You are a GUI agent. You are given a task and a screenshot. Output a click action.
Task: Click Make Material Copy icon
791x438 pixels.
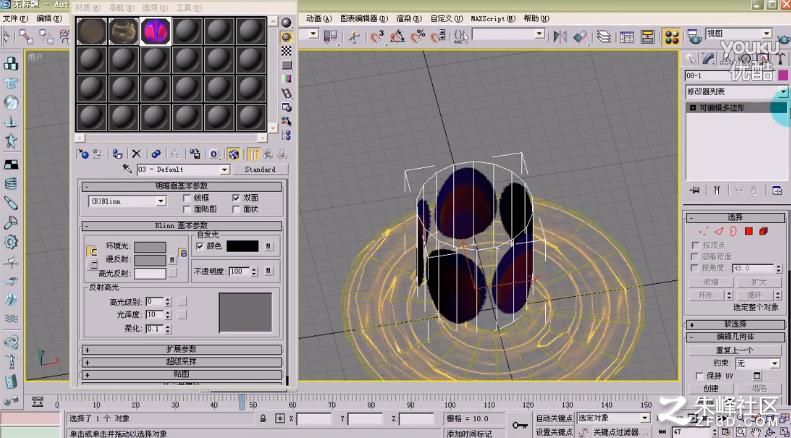pos(156,154)
